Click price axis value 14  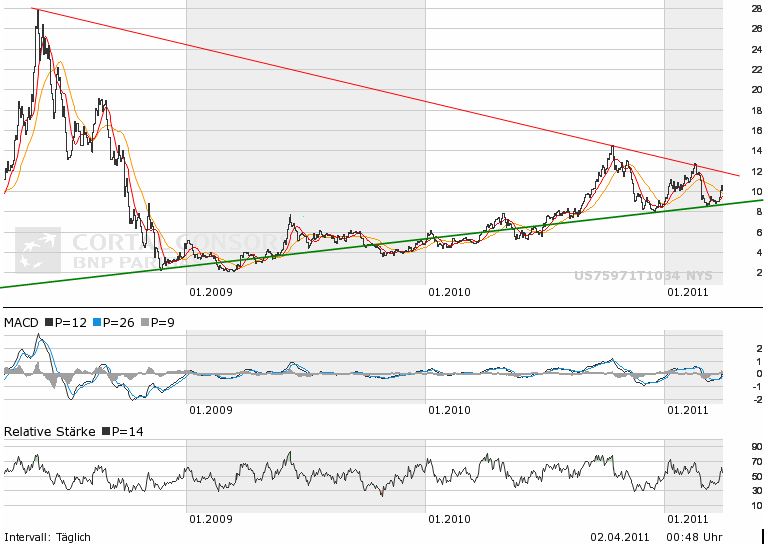click(757, 151)
